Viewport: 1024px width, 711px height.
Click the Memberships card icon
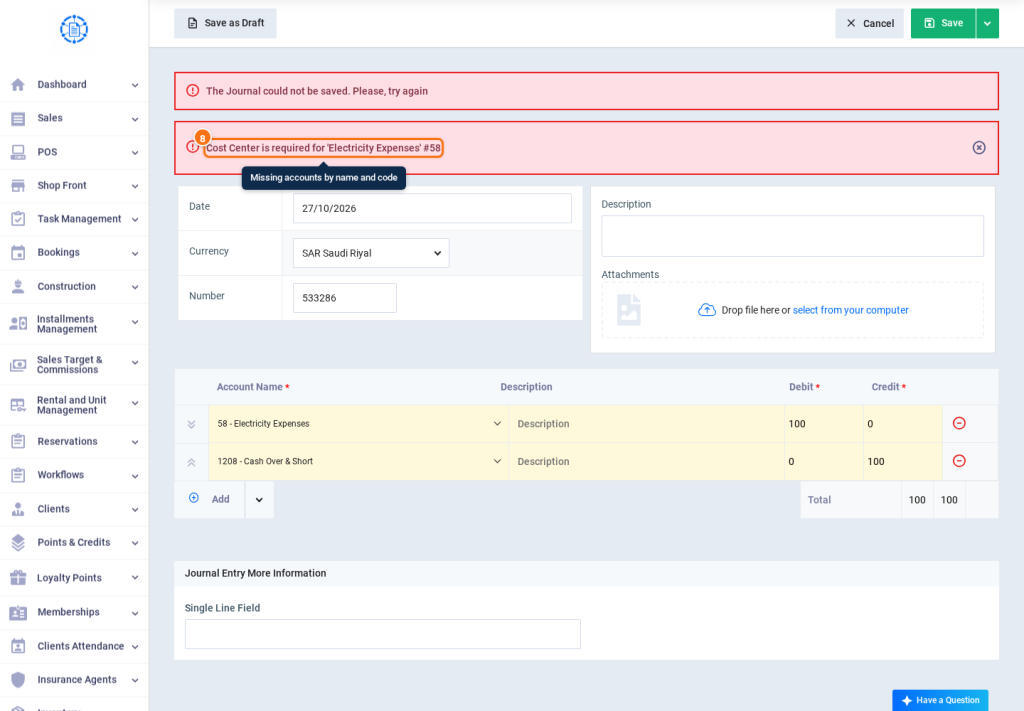(x=18, y=612)
